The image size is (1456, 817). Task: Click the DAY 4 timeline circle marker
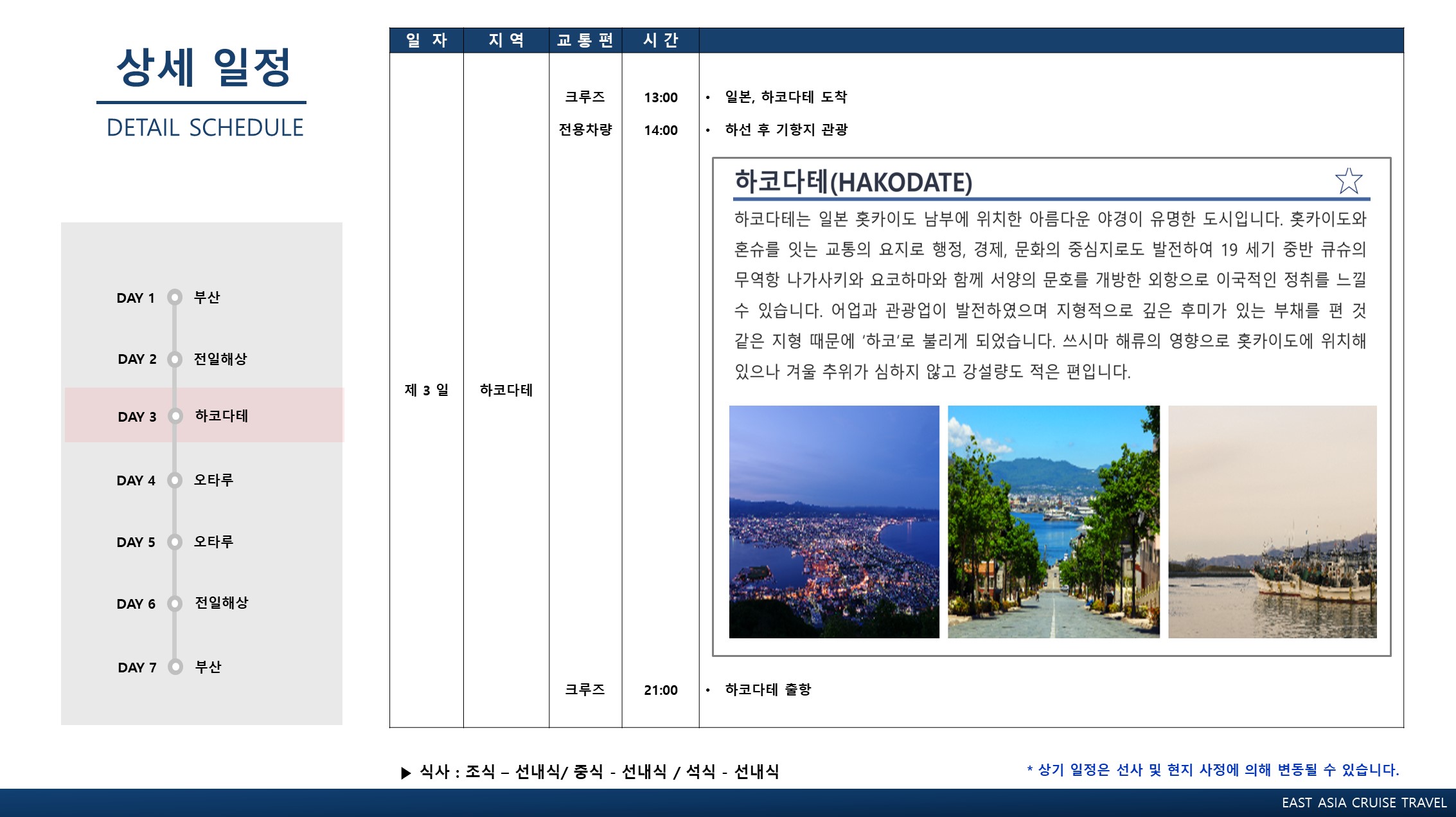pyautogui.click(x=175, y=480)
